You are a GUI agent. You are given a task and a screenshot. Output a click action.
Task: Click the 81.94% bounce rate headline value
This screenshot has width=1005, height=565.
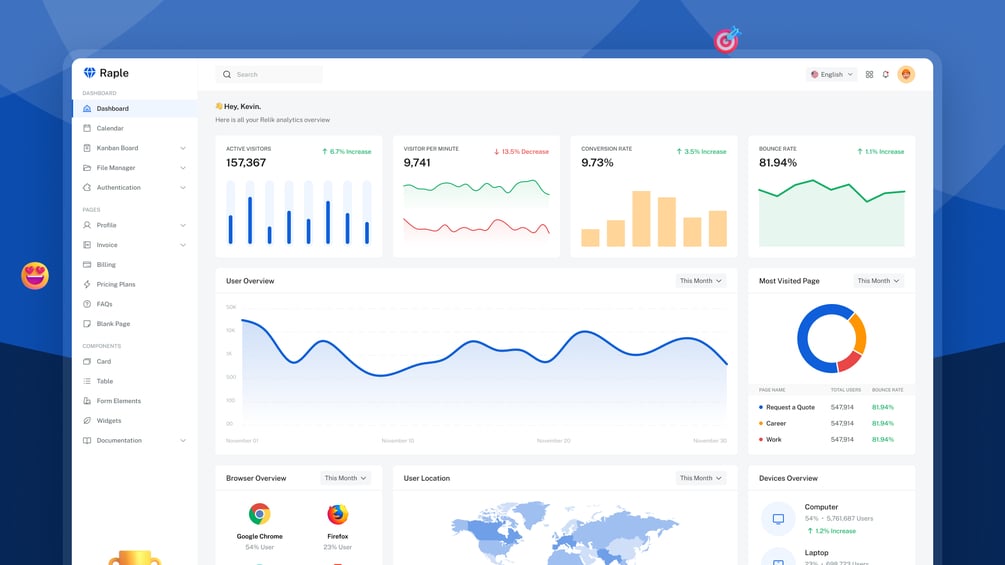coord(777,163)
